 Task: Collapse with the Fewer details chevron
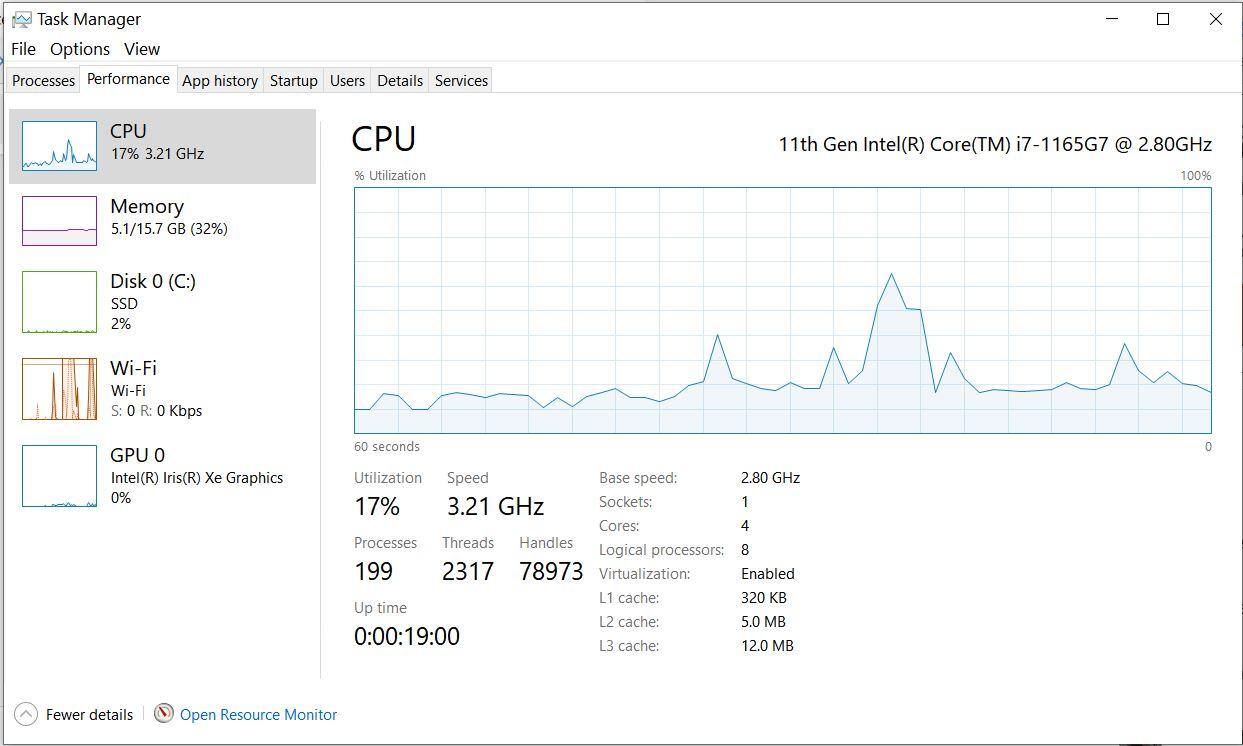(x=27, y=714)
